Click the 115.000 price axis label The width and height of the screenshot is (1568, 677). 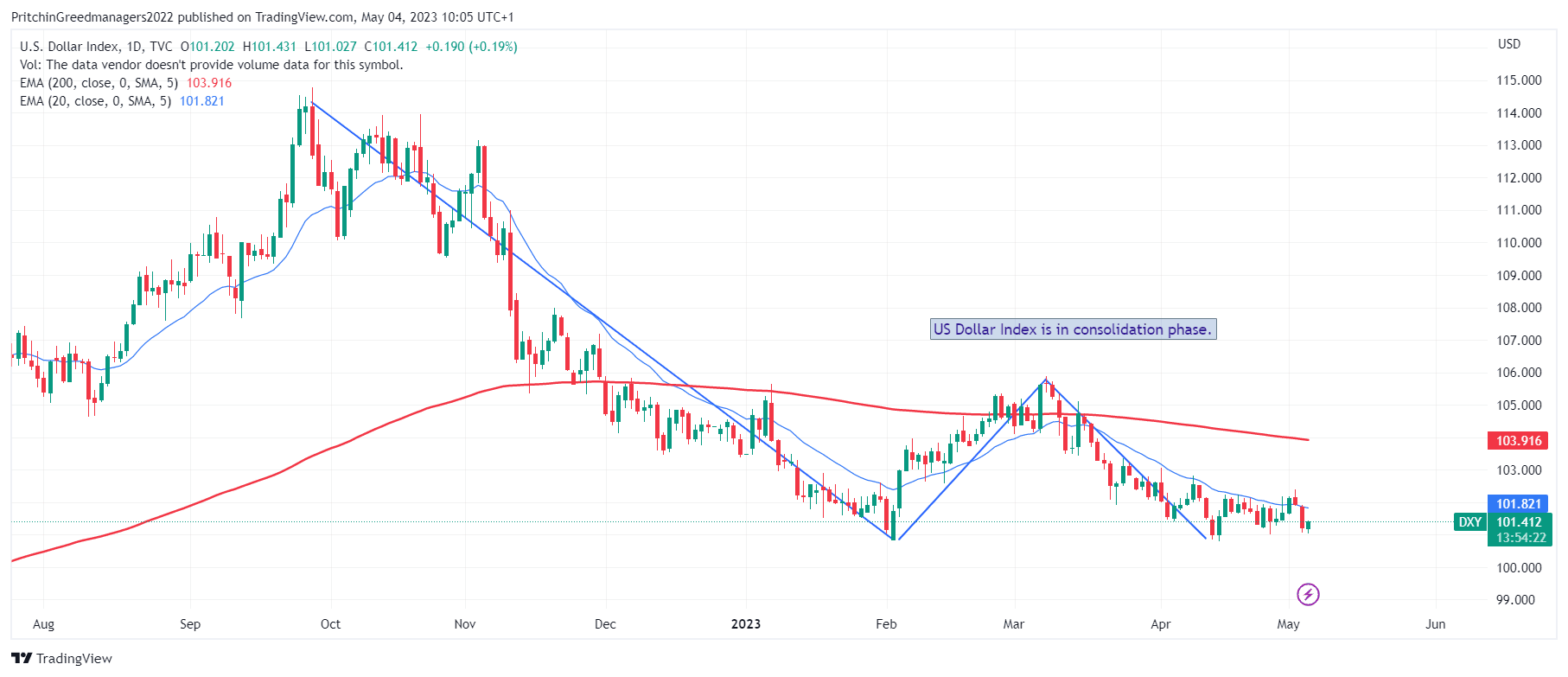[1519, 80]
